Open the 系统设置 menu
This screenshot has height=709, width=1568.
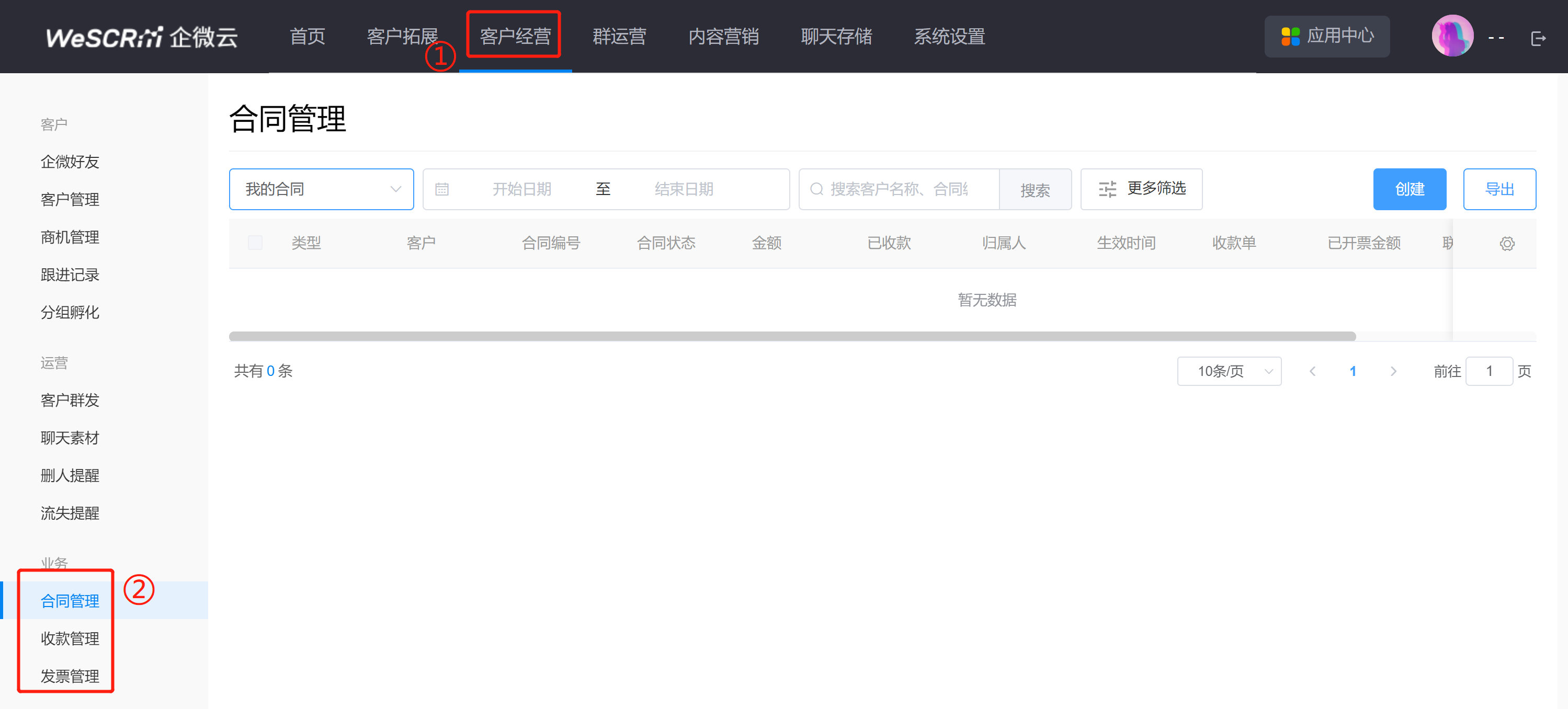949,37
